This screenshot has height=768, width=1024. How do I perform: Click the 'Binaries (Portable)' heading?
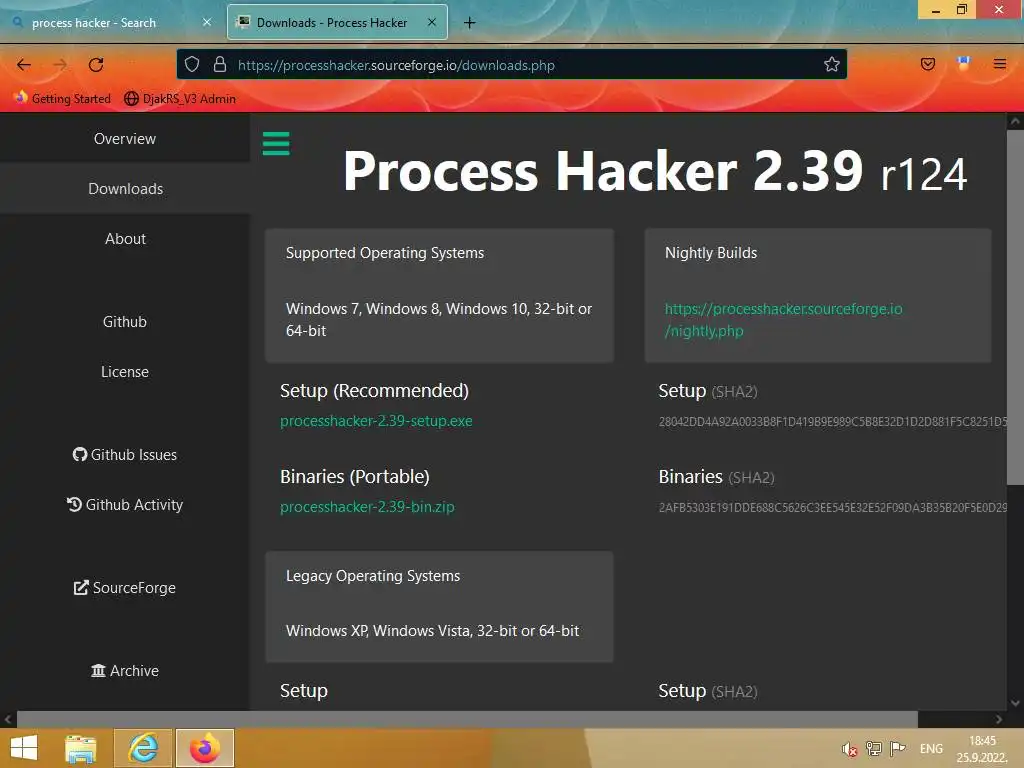[x=355, y=477]
